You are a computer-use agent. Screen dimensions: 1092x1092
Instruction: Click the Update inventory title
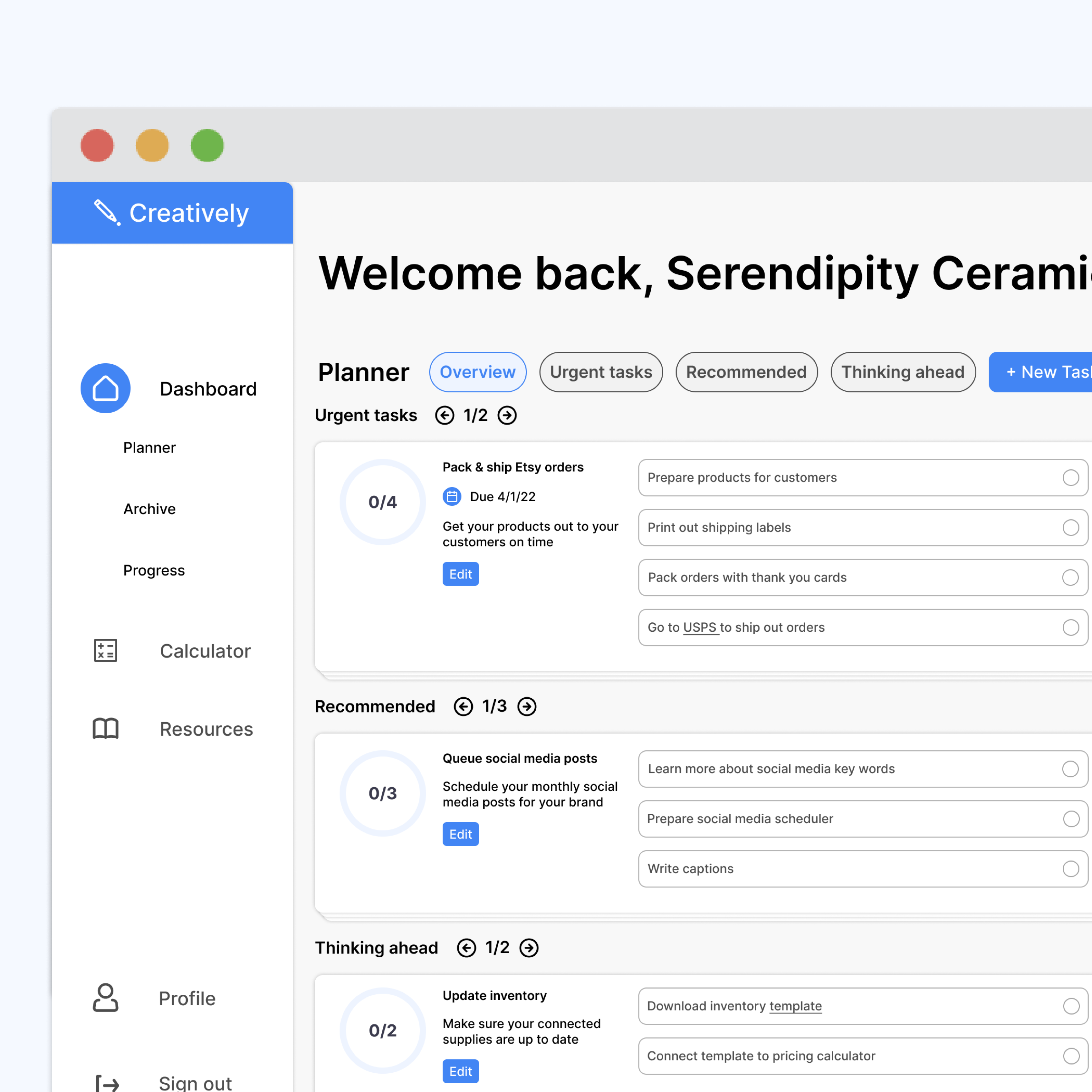coord(494,996)
